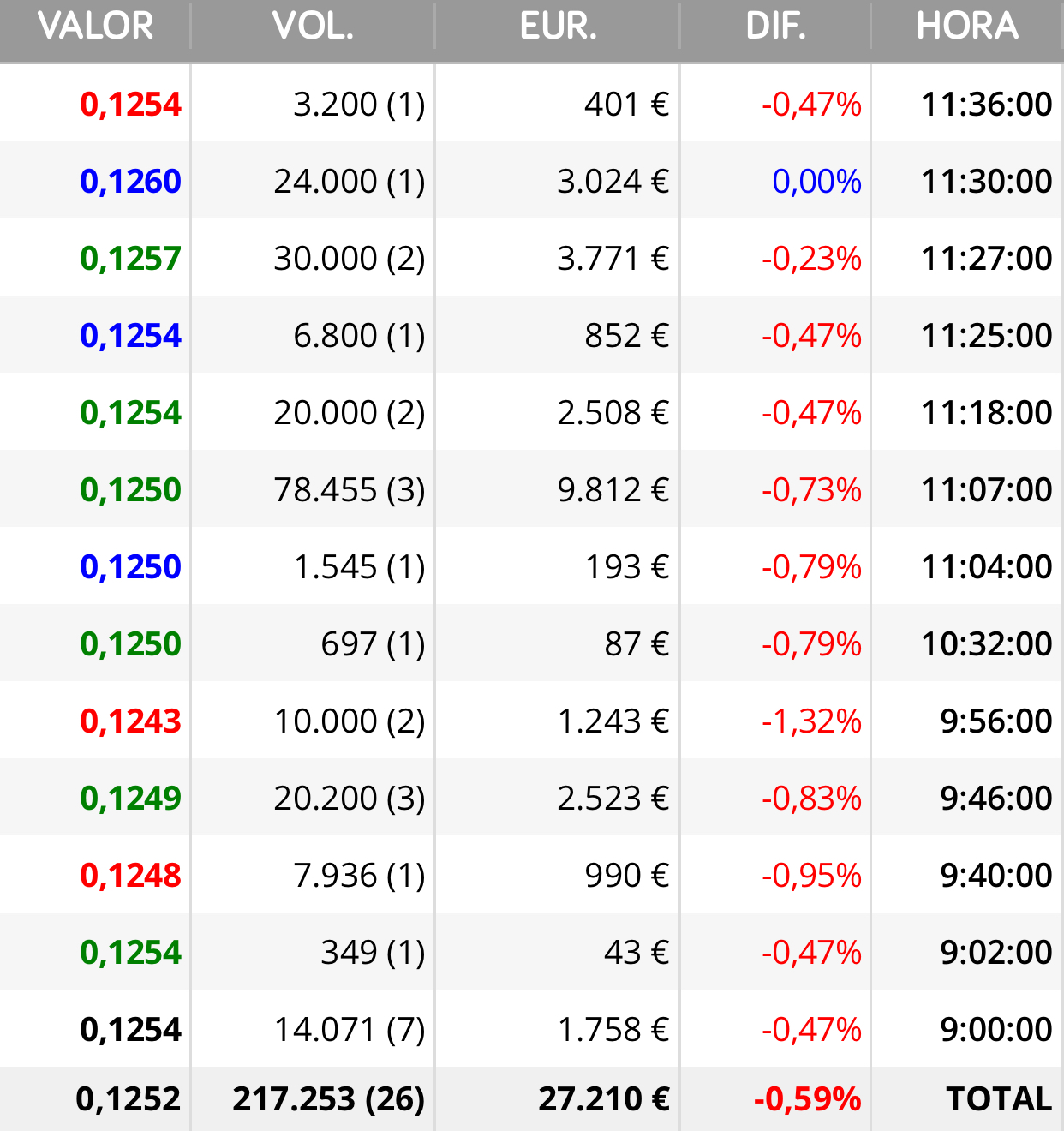Click the -1,32% difference cell
The width and height of the screenshot is (1064, 1131).
(811, 721)
